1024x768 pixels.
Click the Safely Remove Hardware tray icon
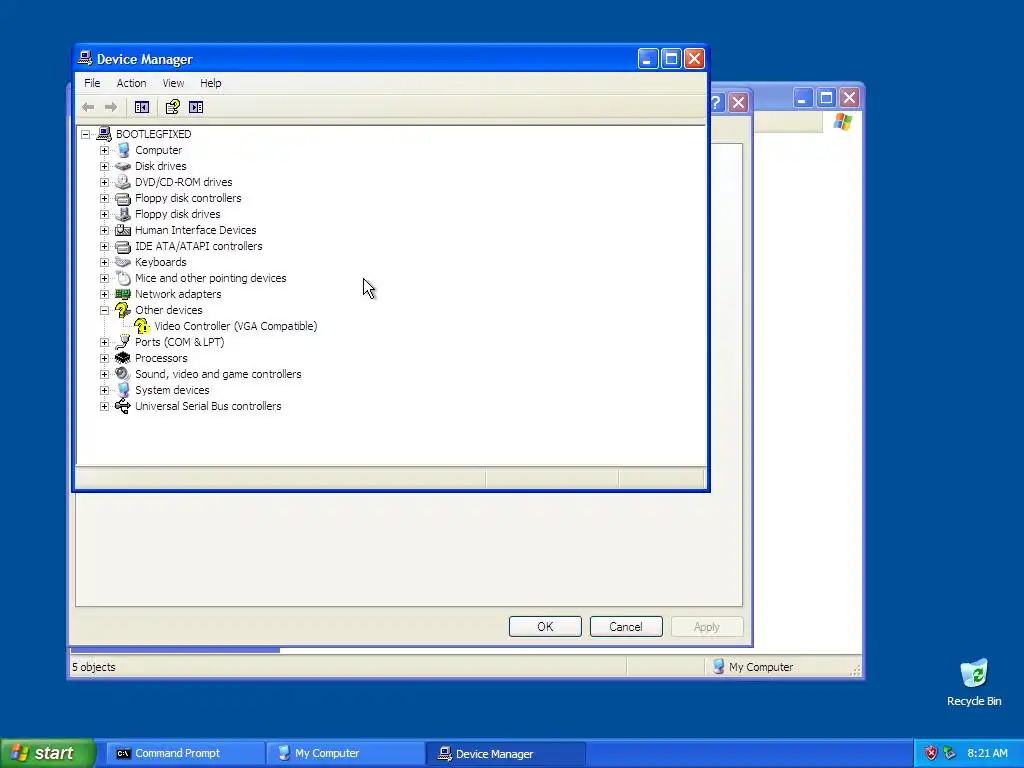950,753
